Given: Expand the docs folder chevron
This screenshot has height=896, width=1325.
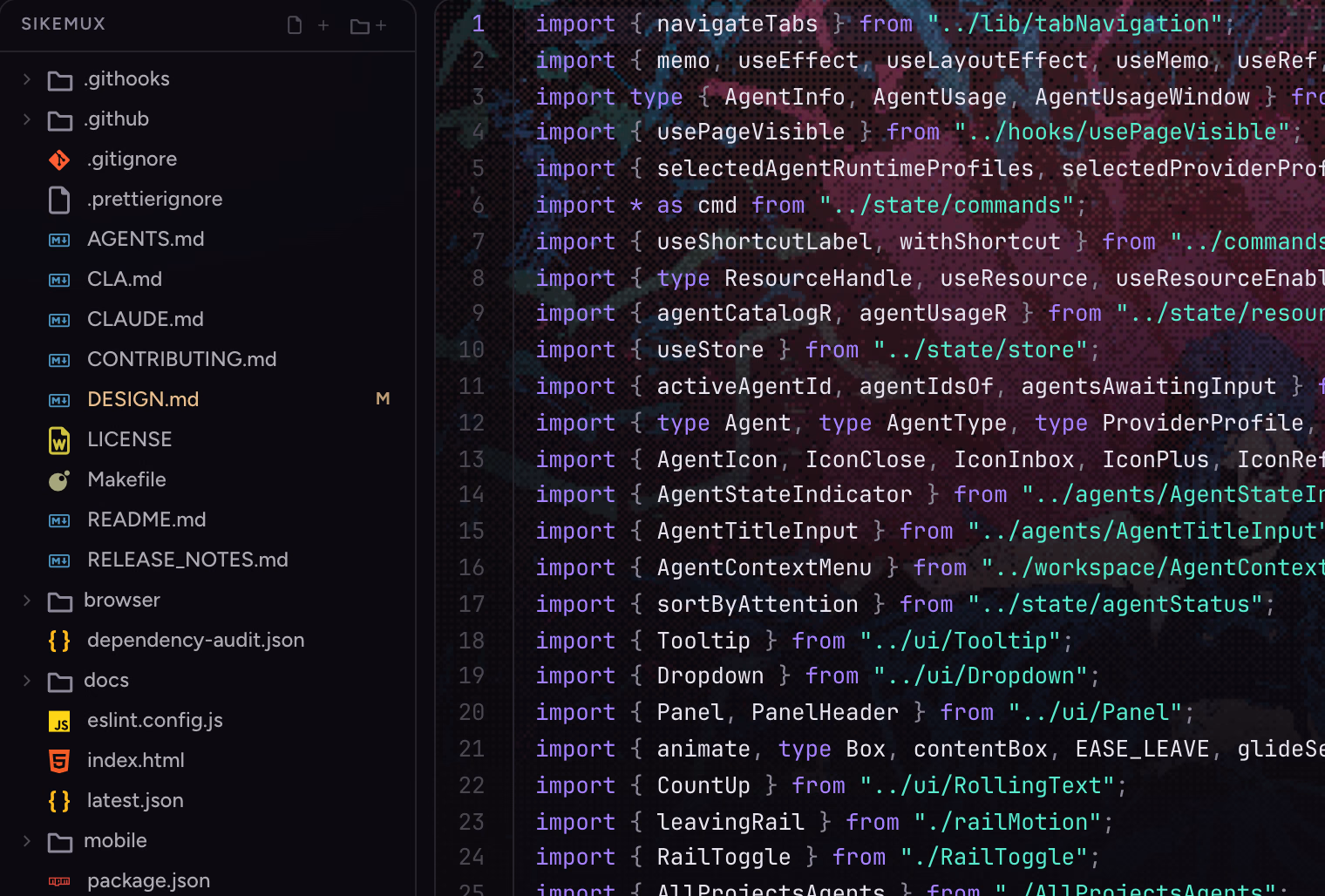Looking at the screenshot, I should pos(27,681).
